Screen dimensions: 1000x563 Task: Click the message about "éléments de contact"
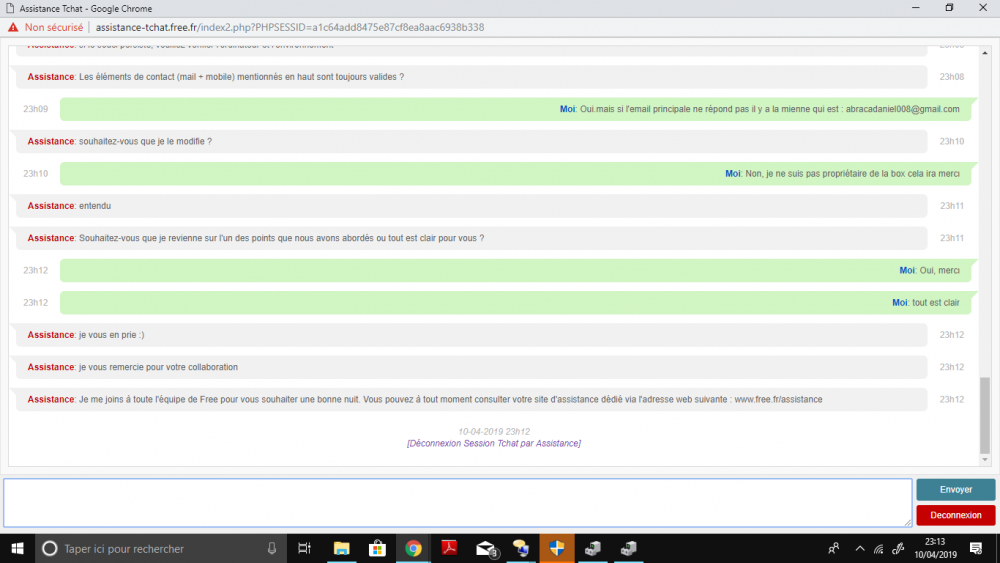471,77
